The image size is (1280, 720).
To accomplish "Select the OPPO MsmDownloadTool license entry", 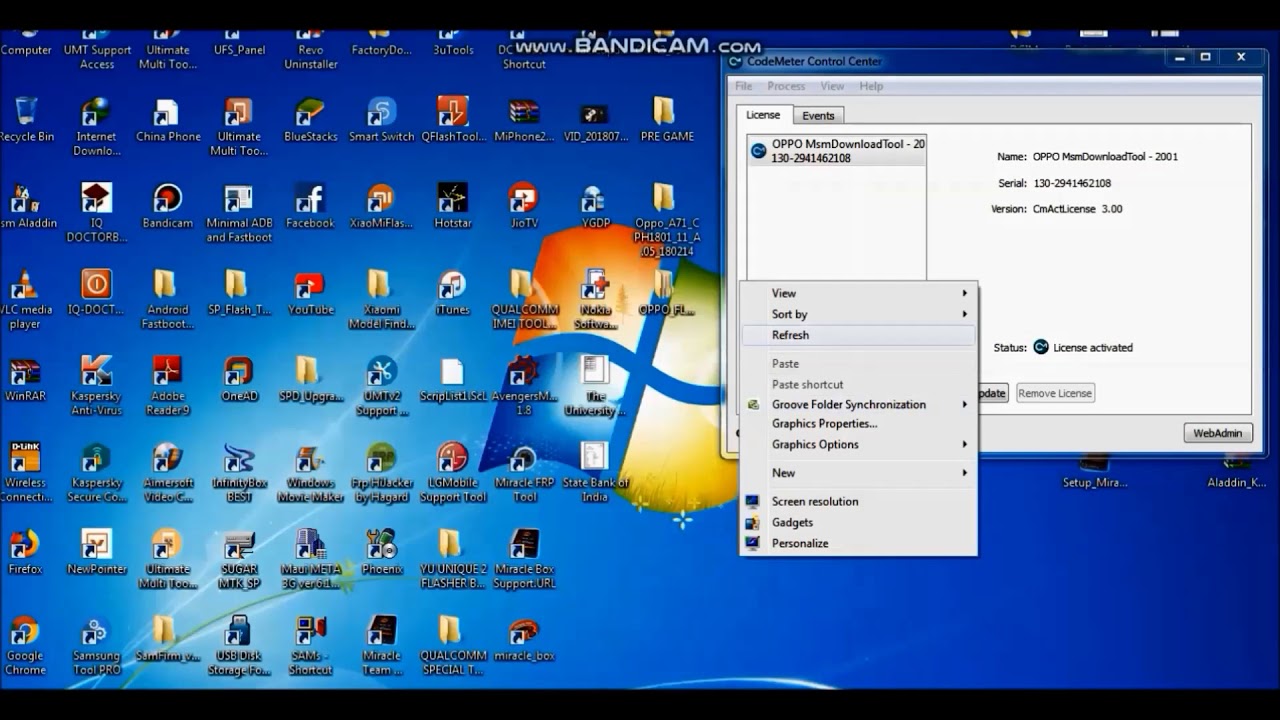I will point(837,151).
